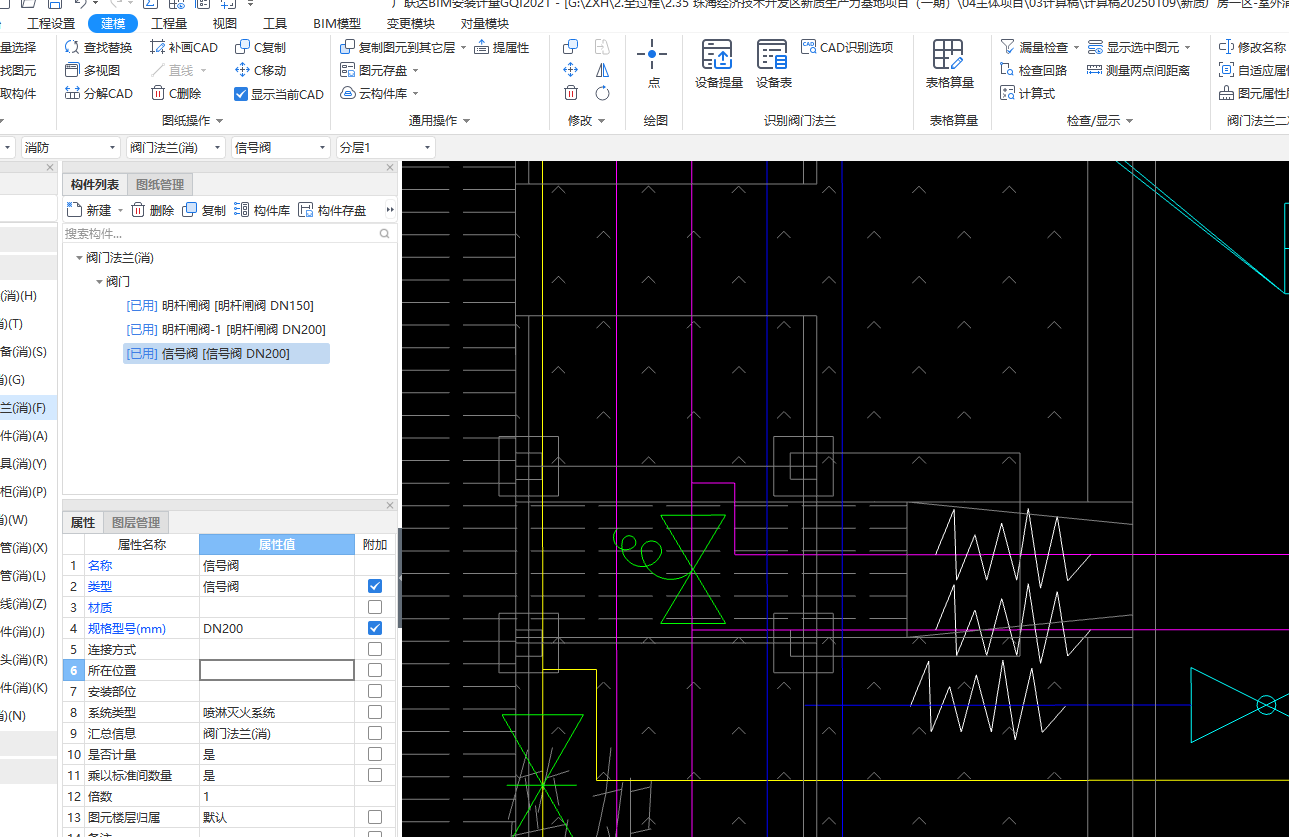Open the 对量模块 ribbon tab
Viewport: 1289px width, 837px height.
coord(484,23)
